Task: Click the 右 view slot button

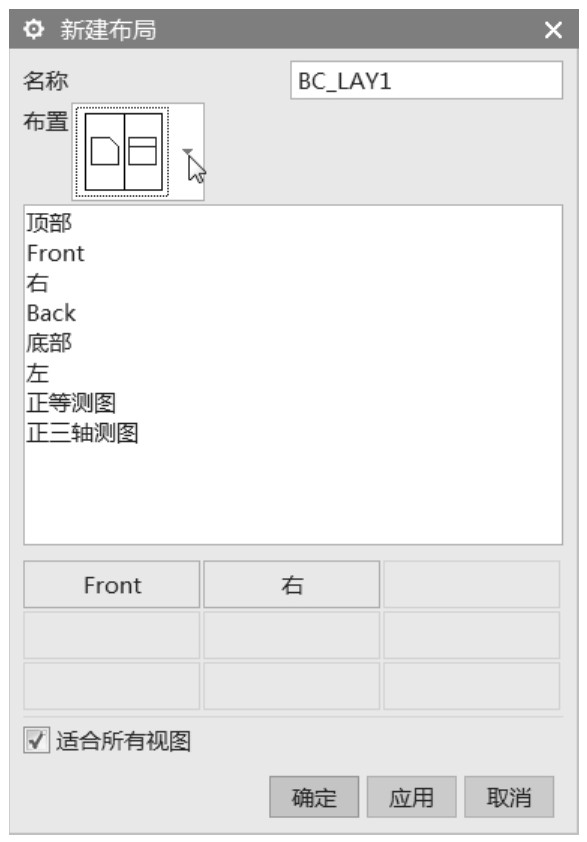Action: click(x=292, y=584)
